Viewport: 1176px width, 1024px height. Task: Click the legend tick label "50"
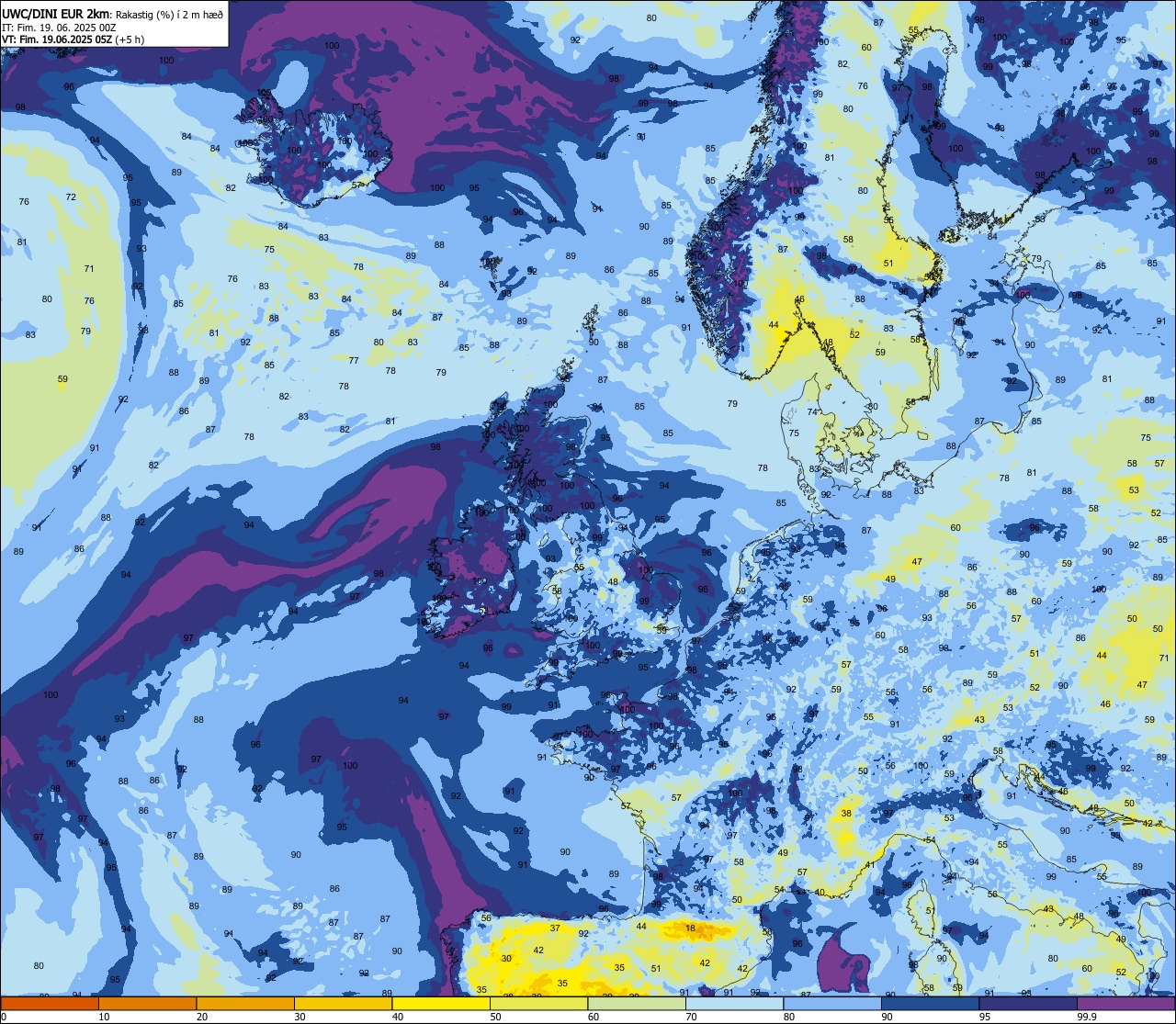495,1017
